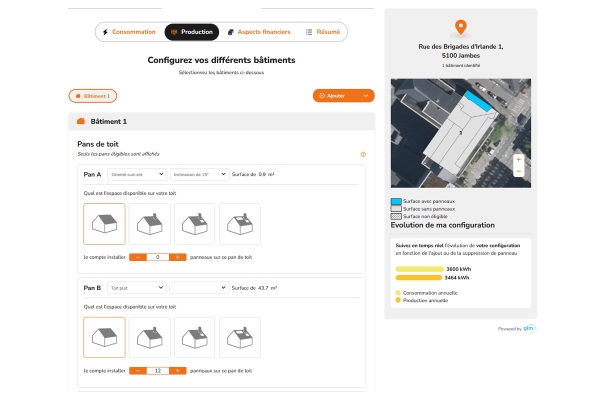The width and height of the screenshot is (600, 400).
Task: Open the Consommation tab
Action: (x=129, y=32)
